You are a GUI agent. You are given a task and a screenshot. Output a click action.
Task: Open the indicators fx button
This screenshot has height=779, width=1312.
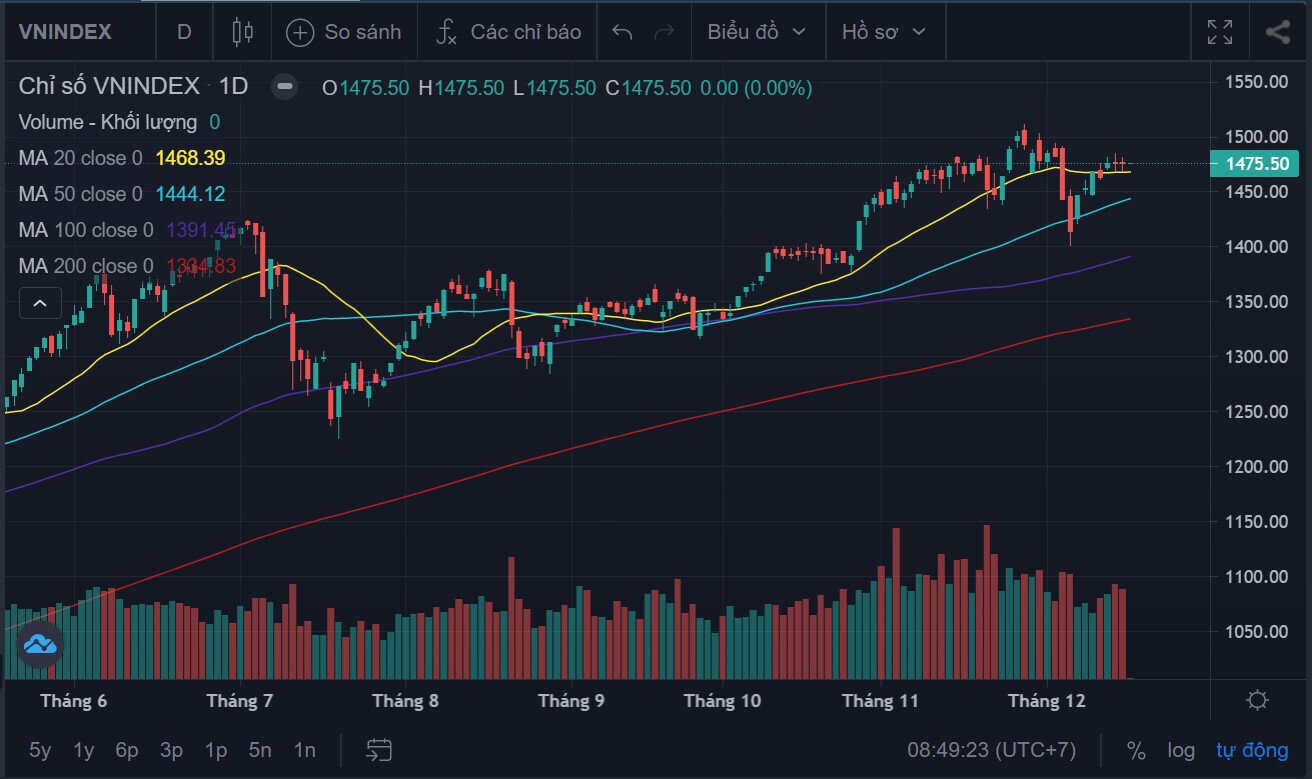pos(446,32)
